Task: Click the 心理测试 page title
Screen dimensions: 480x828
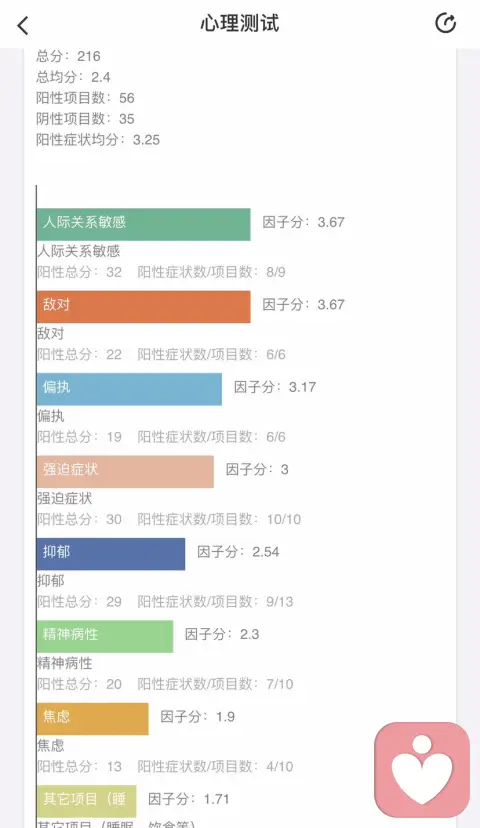Action: click(x=240, y=24)
